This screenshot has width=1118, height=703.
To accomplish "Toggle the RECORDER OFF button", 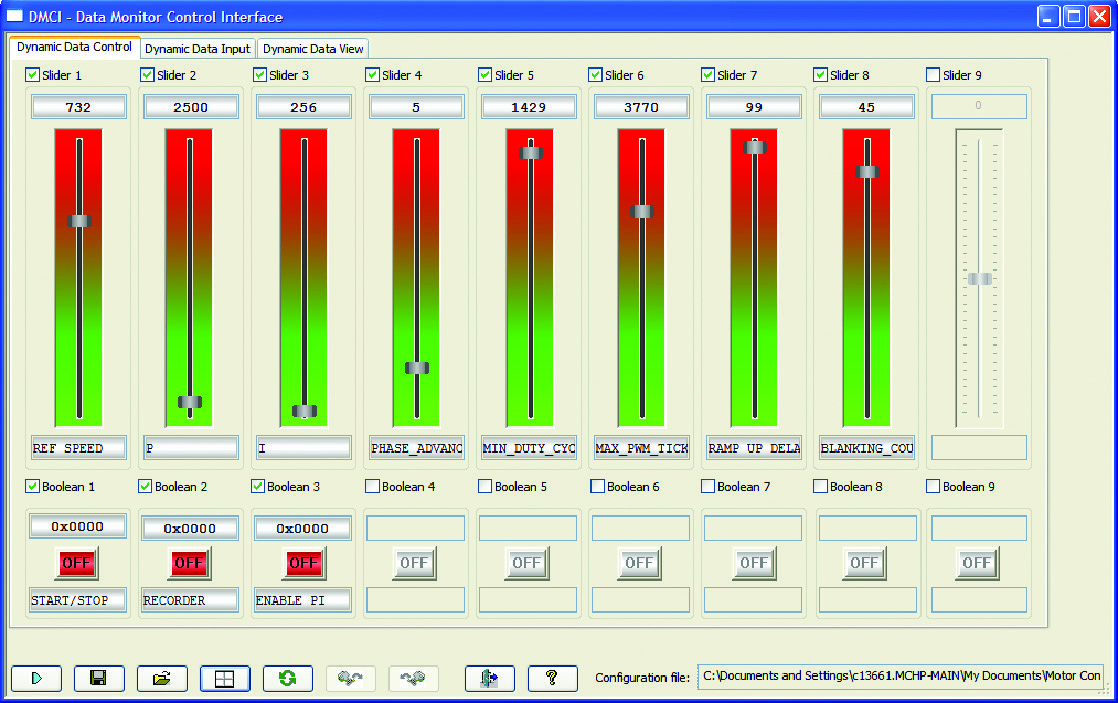I will tap(189, 563).
